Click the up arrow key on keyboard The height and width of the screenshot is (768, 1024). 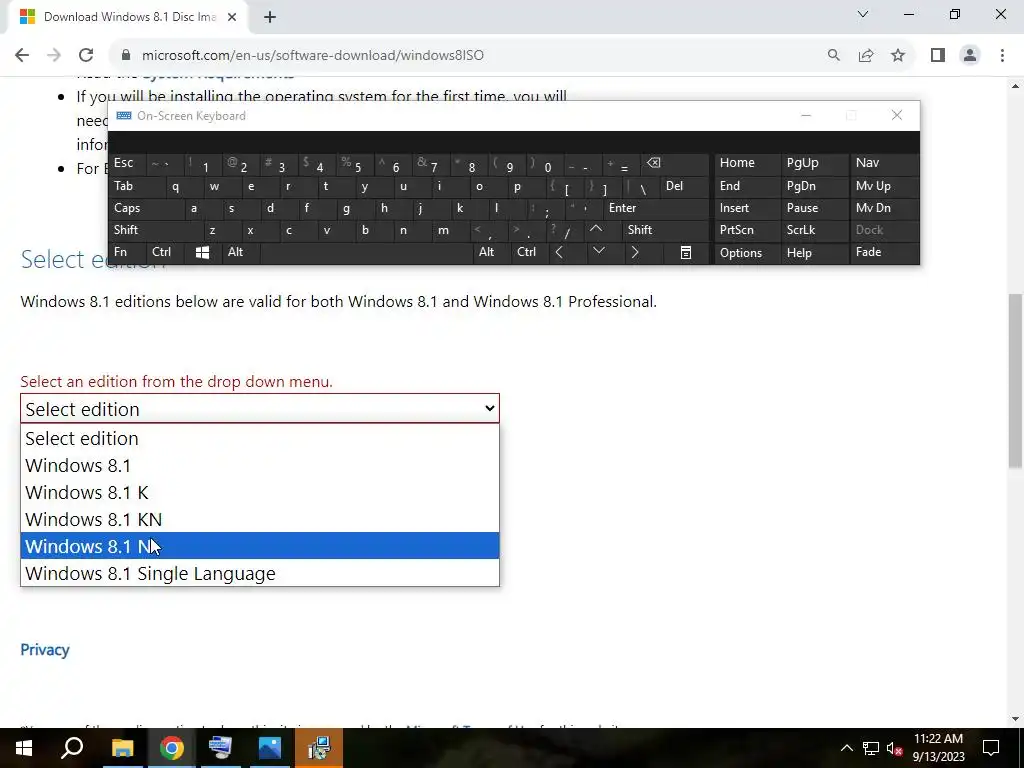click(596, 230)
